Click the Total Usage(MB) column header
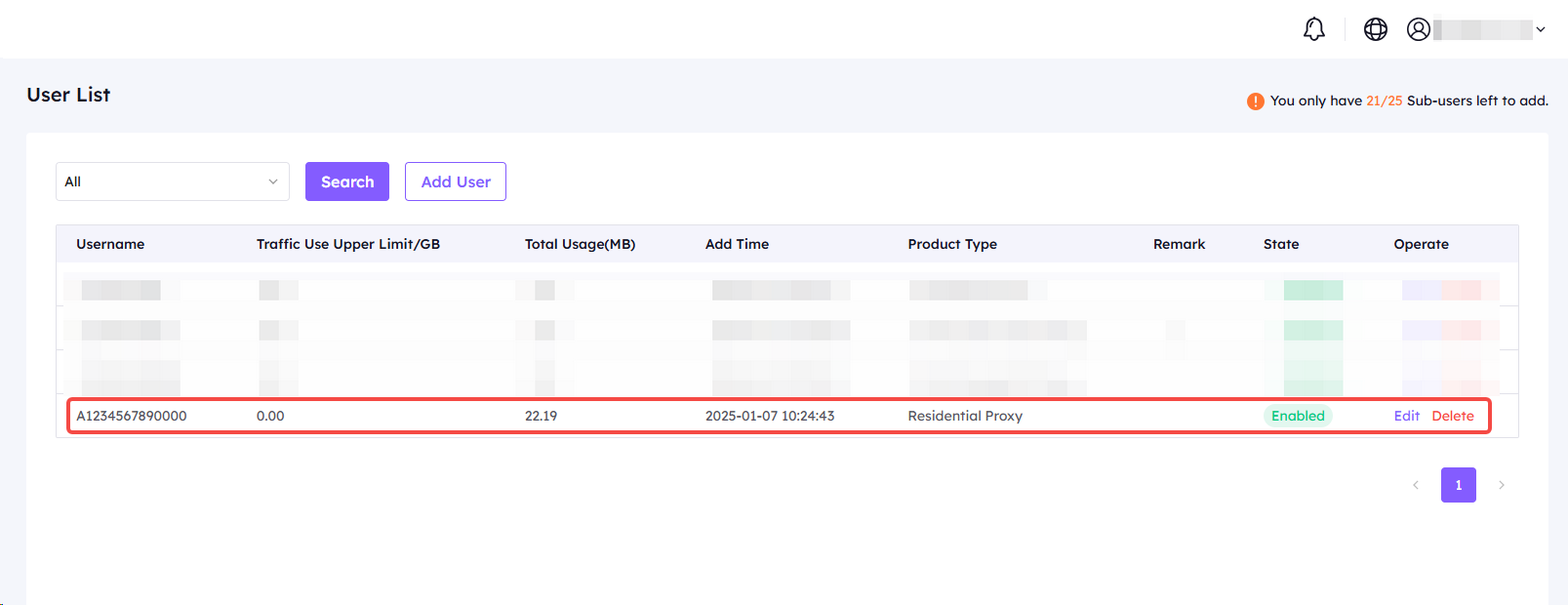 coord(580,244)
